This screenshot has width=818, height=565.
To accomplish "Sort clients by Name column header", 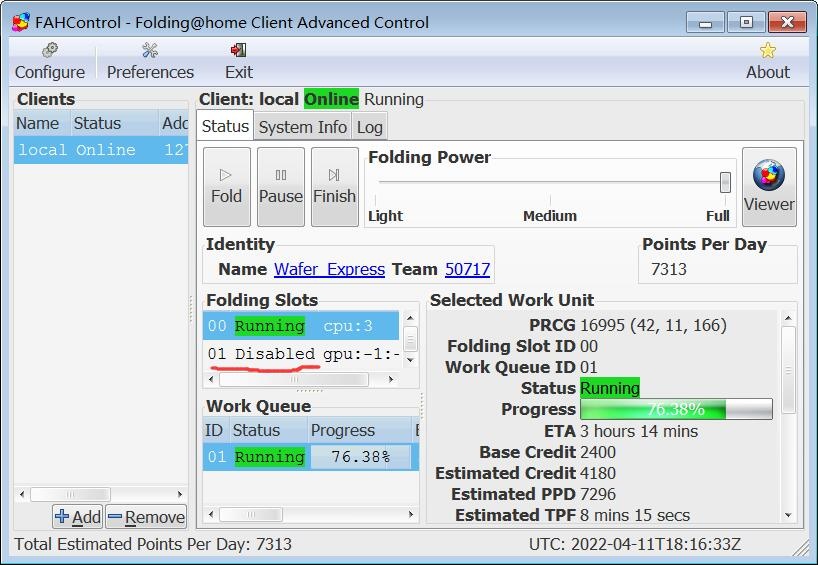I will click(x=42, y=123).
